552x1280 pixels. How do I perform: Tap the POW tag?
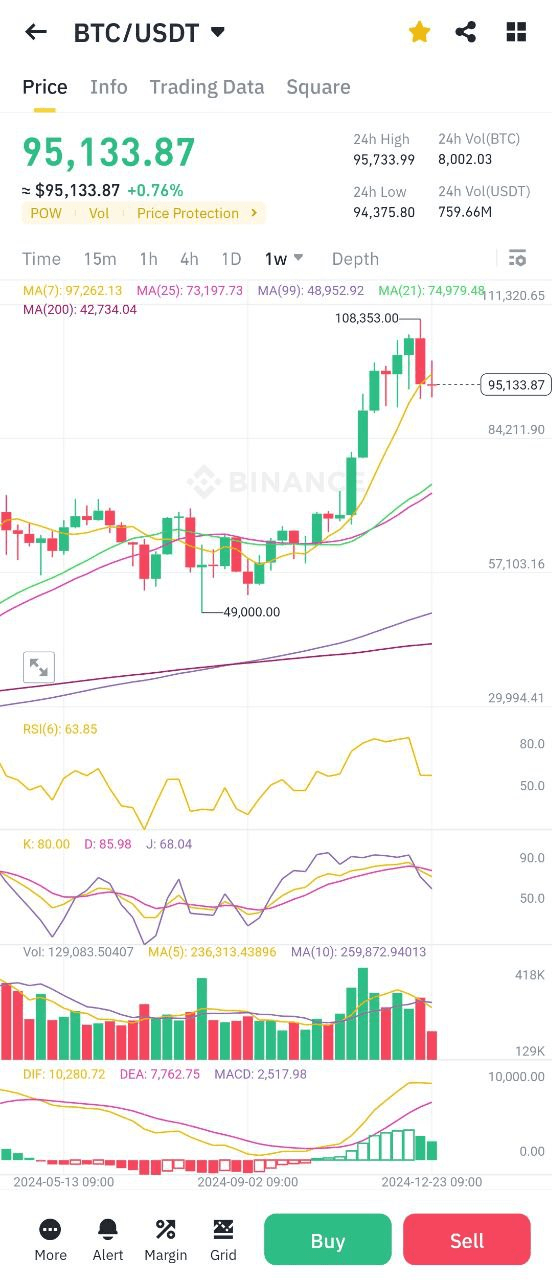pyautogui.click(x=46, y=213)
